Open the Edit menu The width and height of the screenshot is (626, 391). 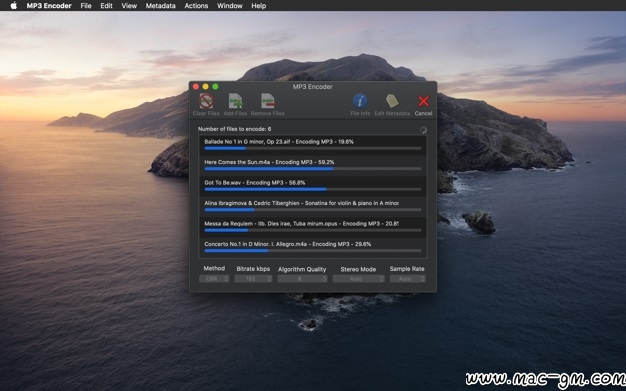point(106,6)
